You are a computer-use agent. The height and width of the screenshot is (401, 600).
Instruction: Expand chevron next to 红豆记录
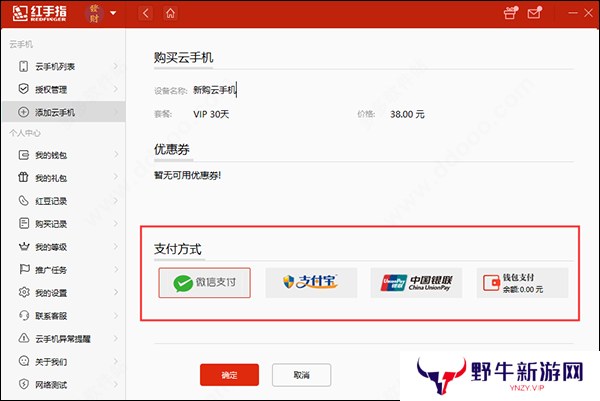click(116, 200)
